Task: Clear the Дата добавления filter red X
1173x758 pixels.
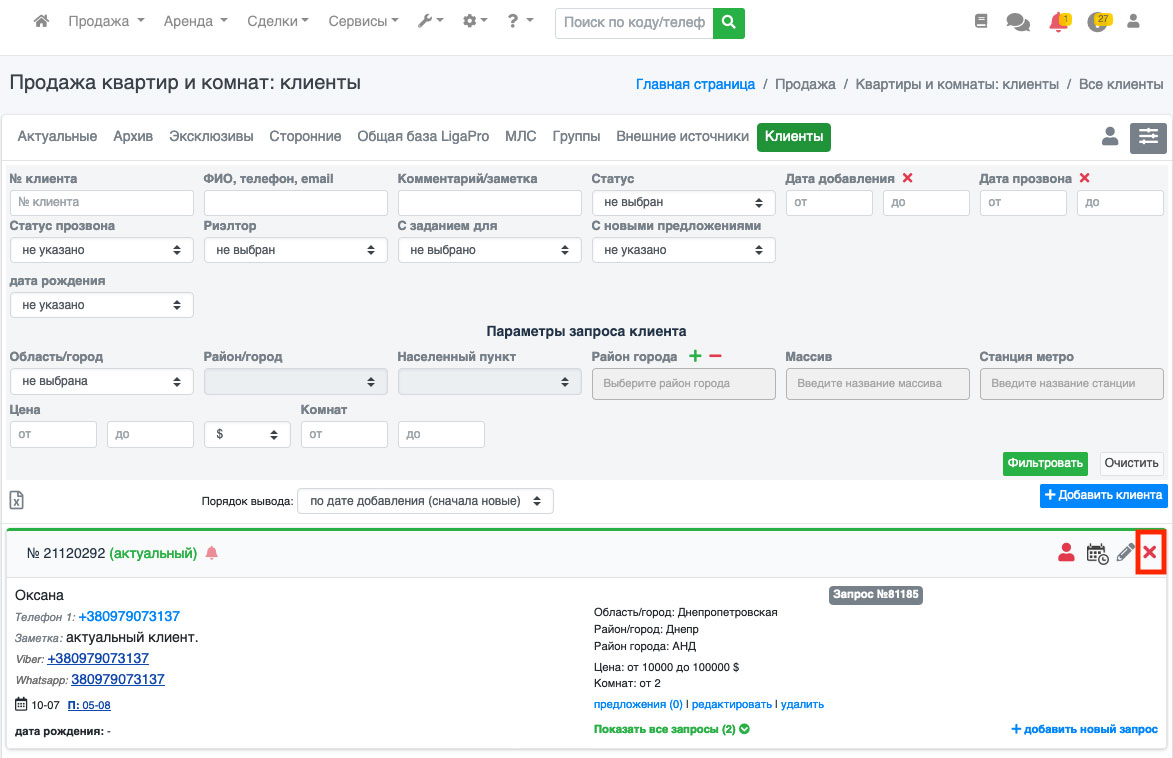Action: tap(908, 178)
